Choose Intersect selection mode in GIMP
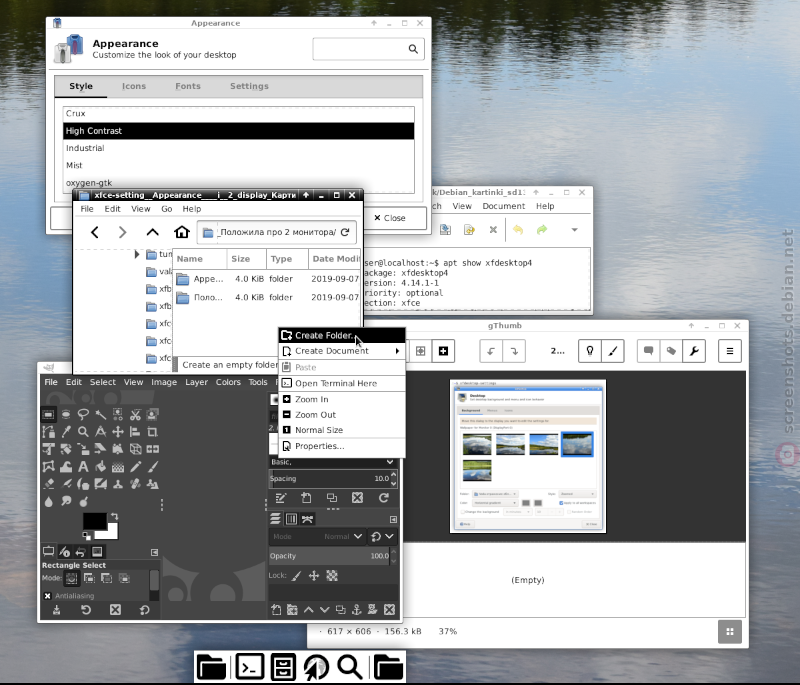Image resolution: width=800 pixels, height=685 pixels. [x=124, y=578]
